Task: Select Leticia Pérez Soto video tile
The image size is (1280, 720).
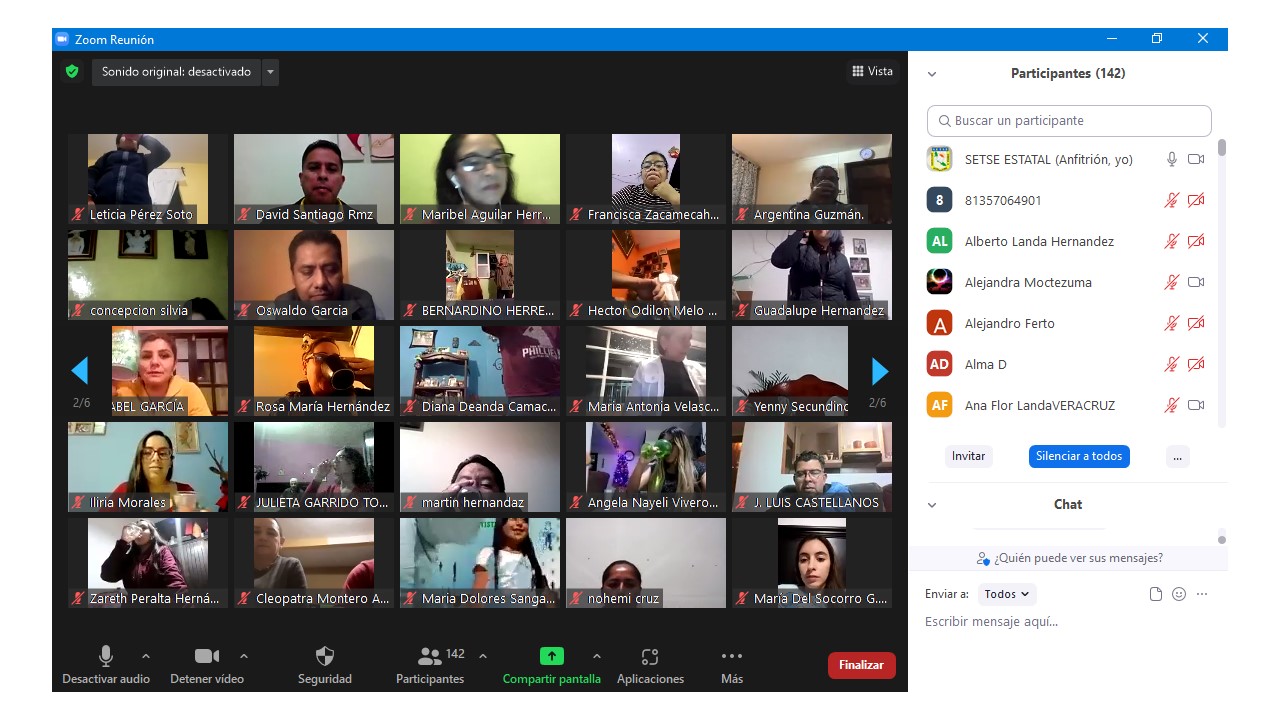Action: coord(148,179)
